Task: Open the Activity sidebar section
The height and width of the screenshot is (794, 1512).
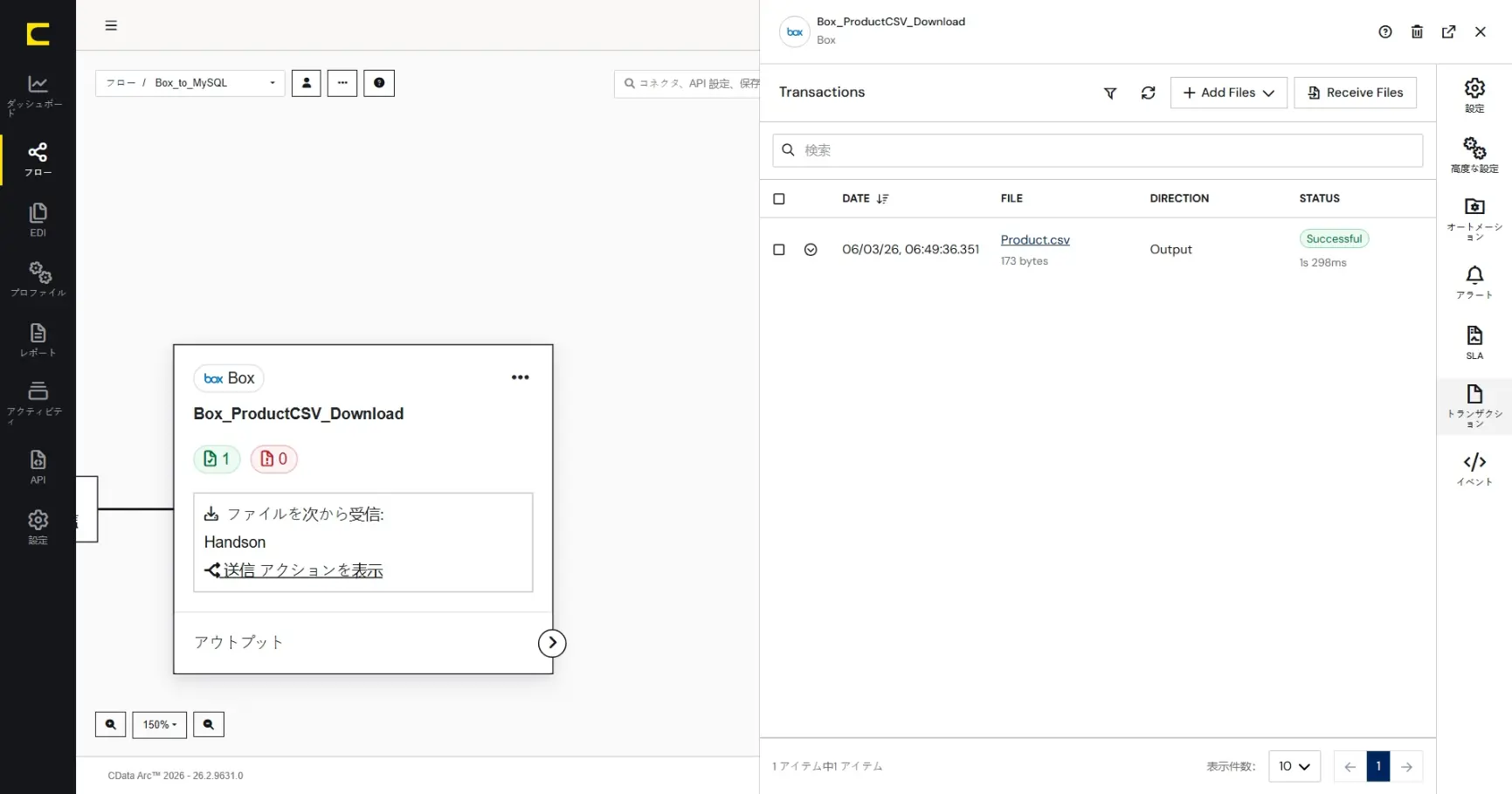Action: tap(38, 402)
